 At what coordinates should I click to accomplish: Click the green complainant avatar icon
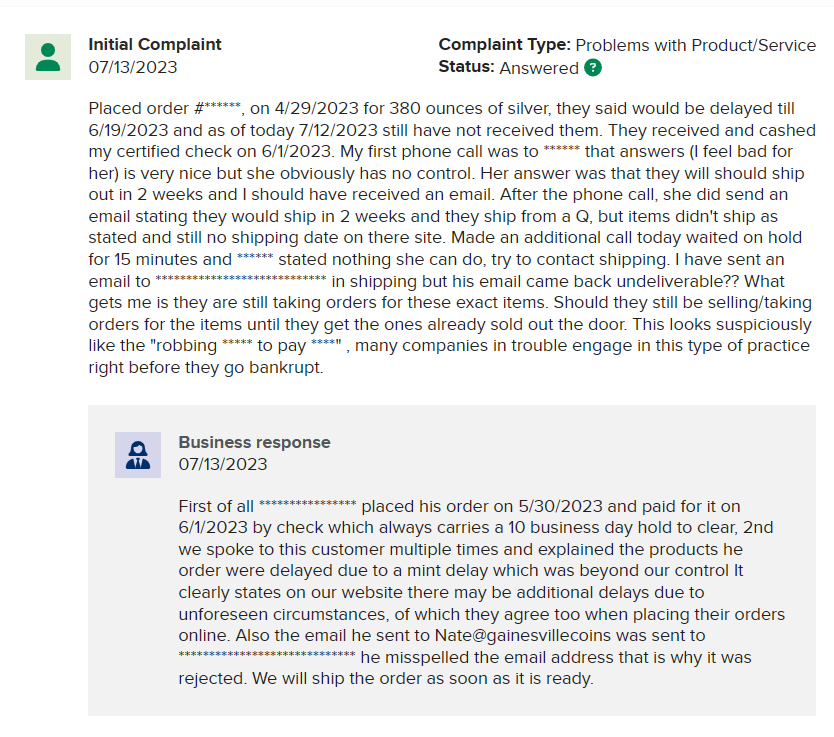click(48, 57)
